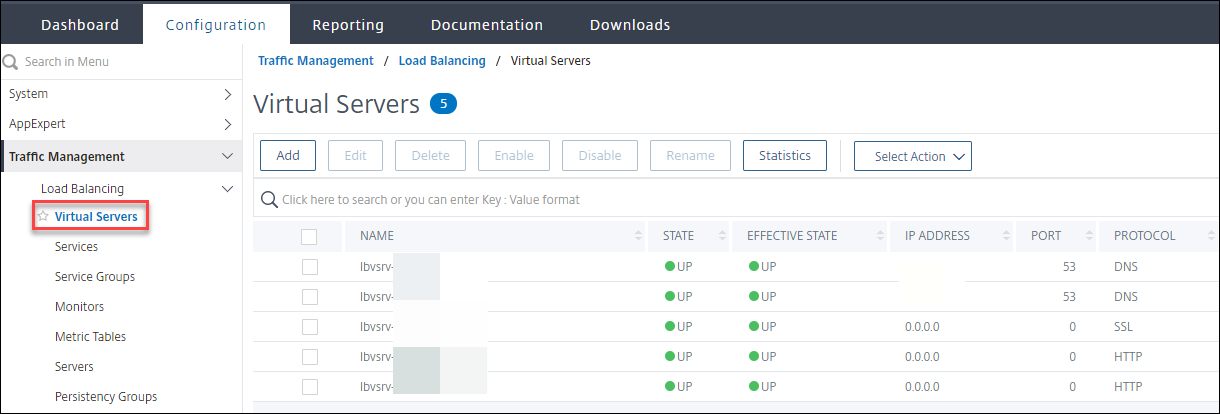
Task: Click the Add button
Action: pyautogui.click(x=288, y=155)
